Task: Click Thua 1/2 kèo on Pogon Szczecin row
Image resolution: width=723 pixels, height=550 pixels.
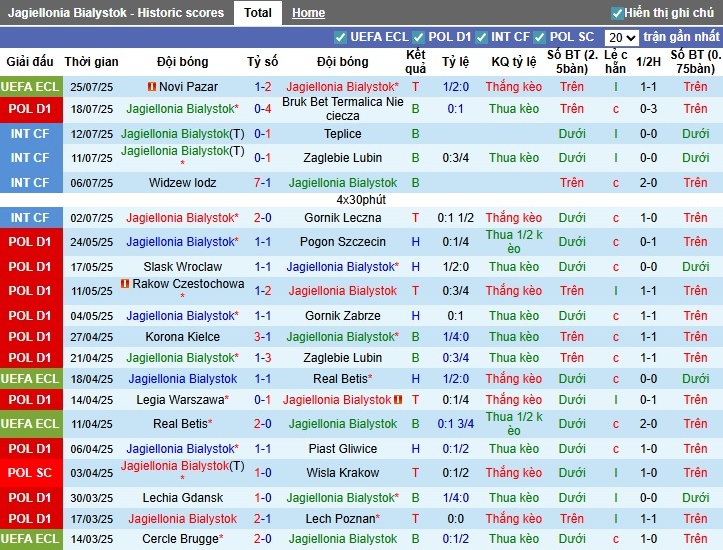Action: point(514,242)
